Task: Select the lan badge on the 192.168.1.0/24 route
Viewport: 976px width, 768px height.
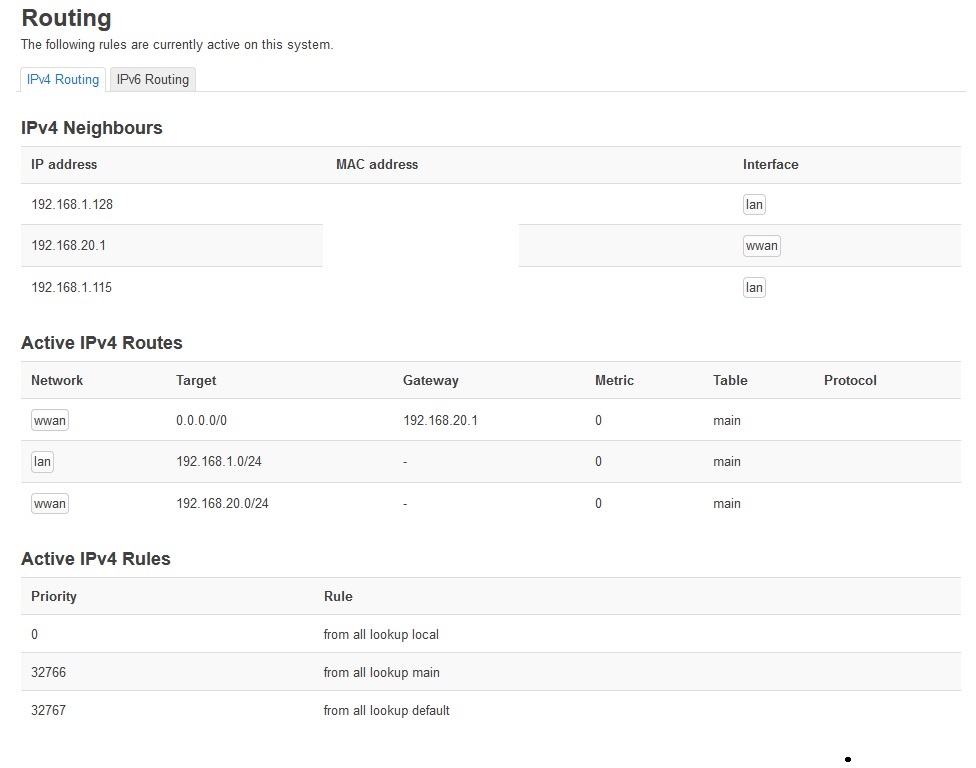Action: tap(42, 461)
